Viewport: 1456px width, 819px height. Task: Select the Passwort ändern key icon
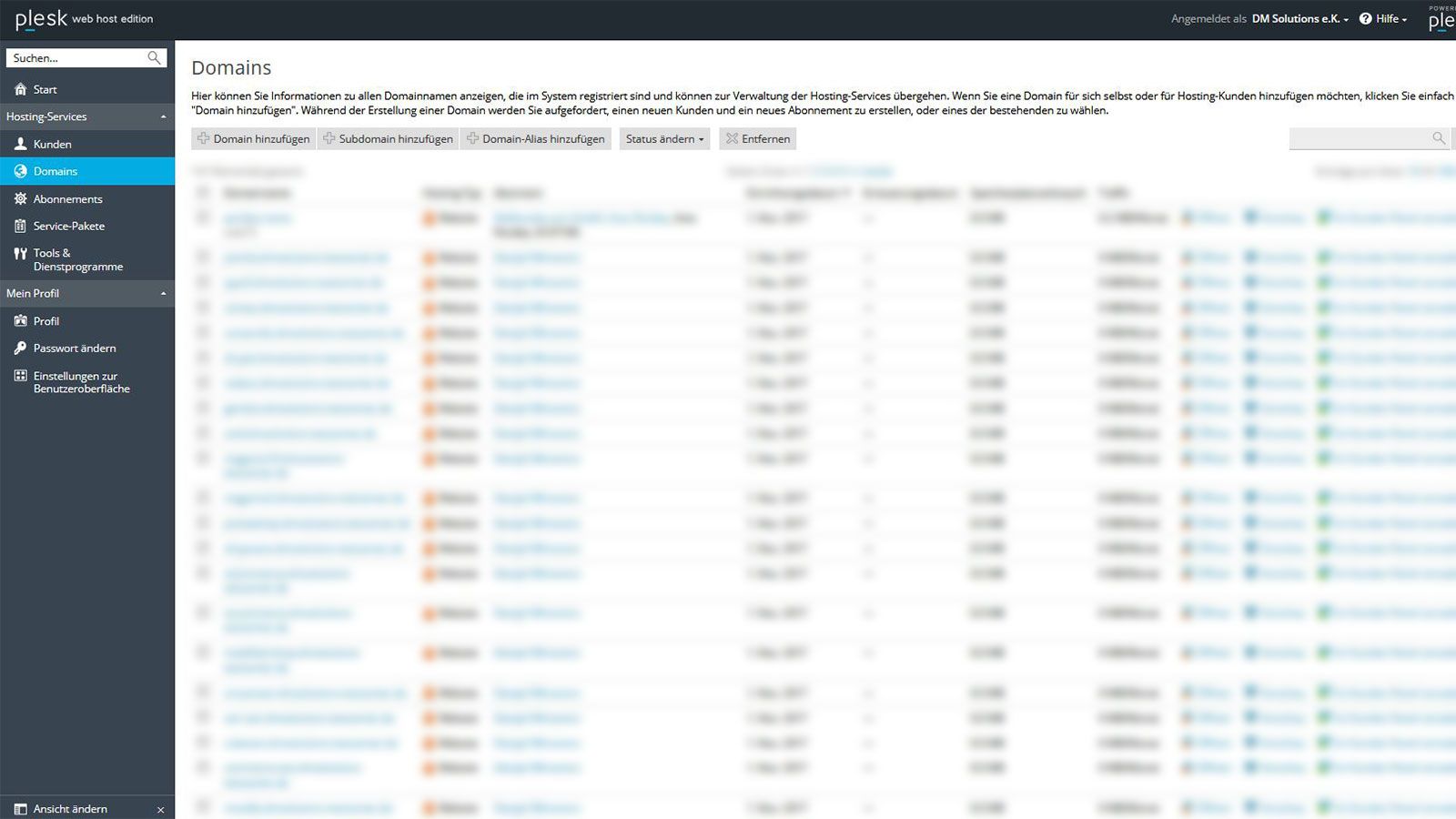20,348
